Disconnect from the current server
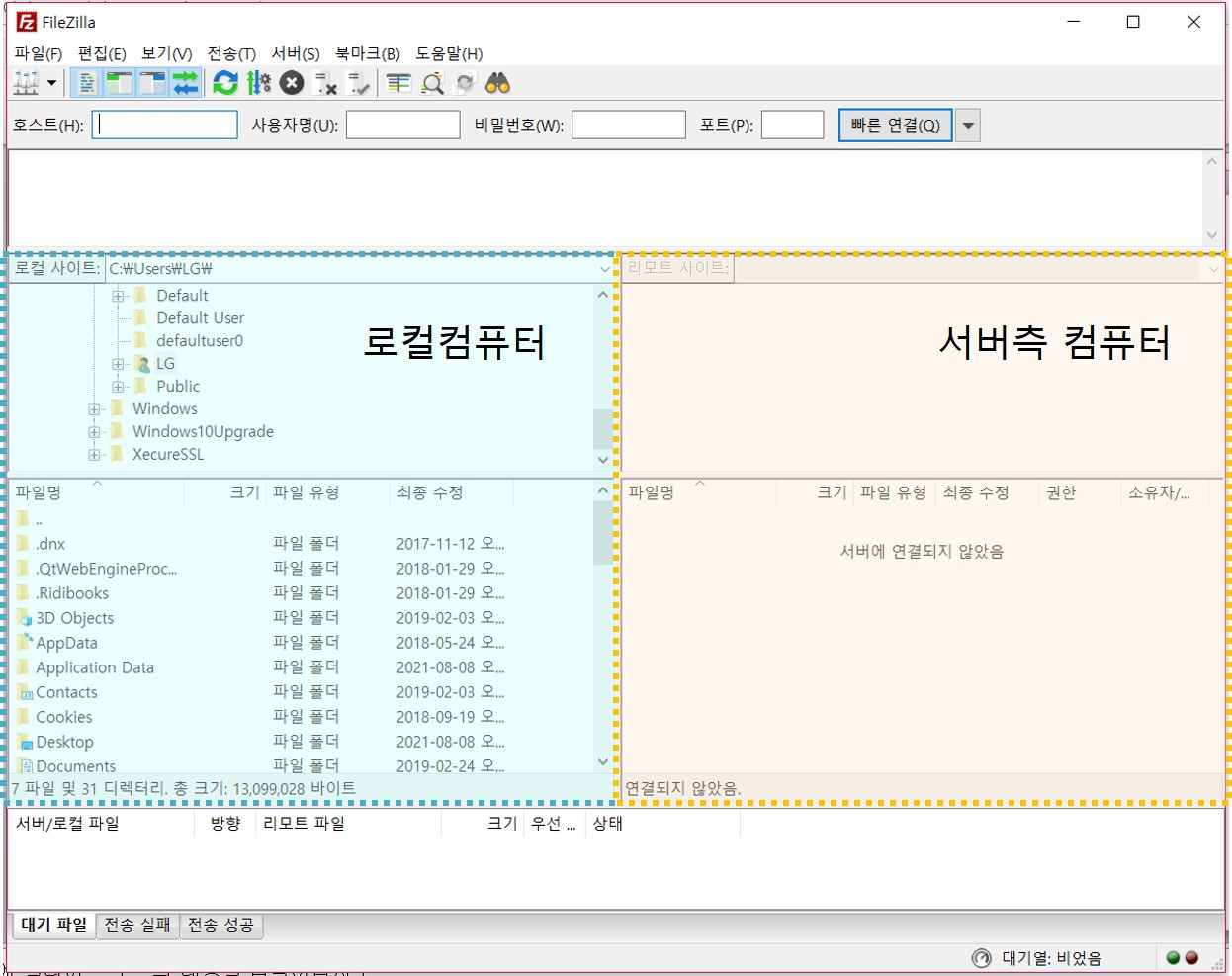This screenshot has width=1232, height=976. pos(325,84)
